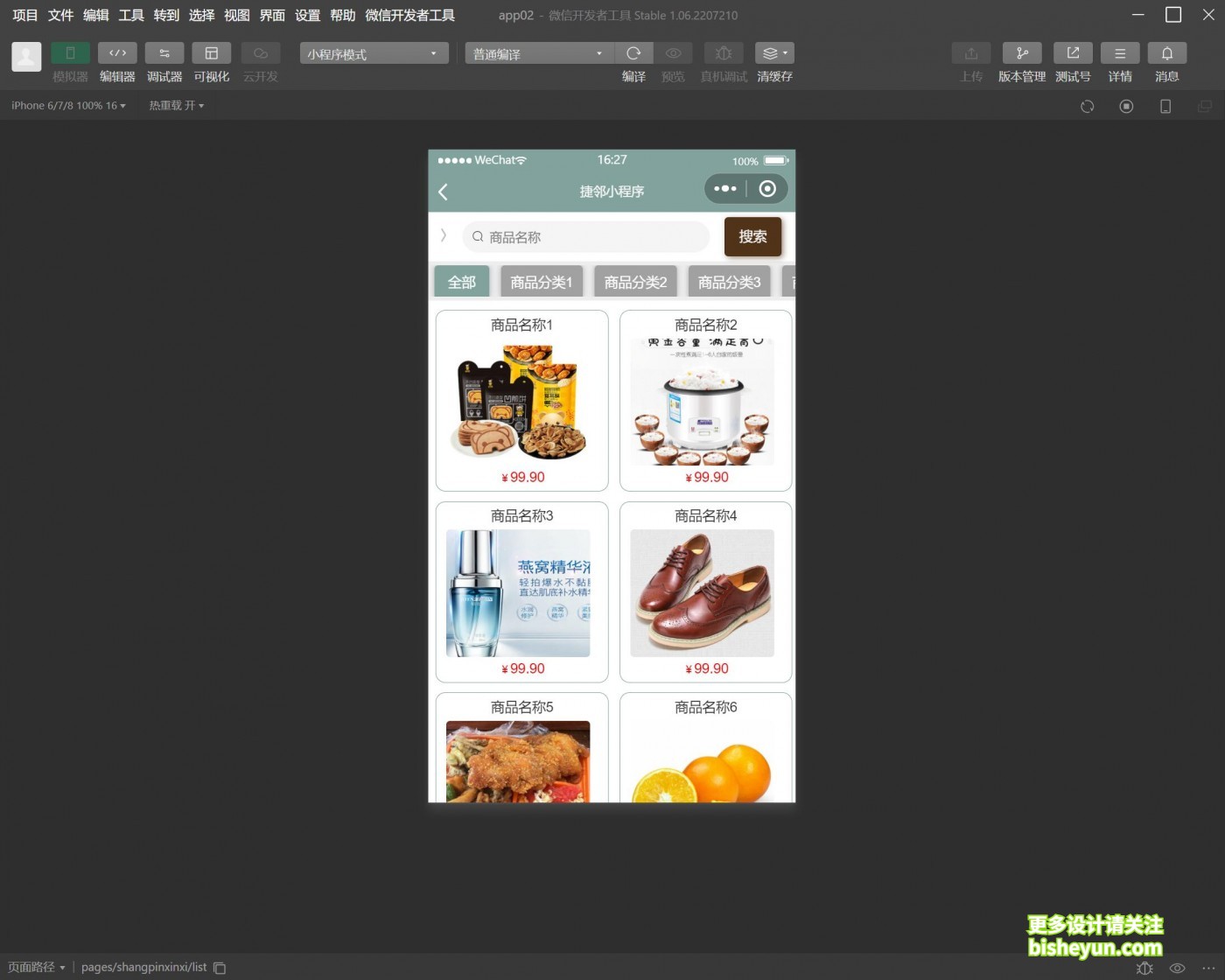Select the 商品分类3 tab
The width and height of the screenshot is (1225, 980).
(x=730, y=282)
